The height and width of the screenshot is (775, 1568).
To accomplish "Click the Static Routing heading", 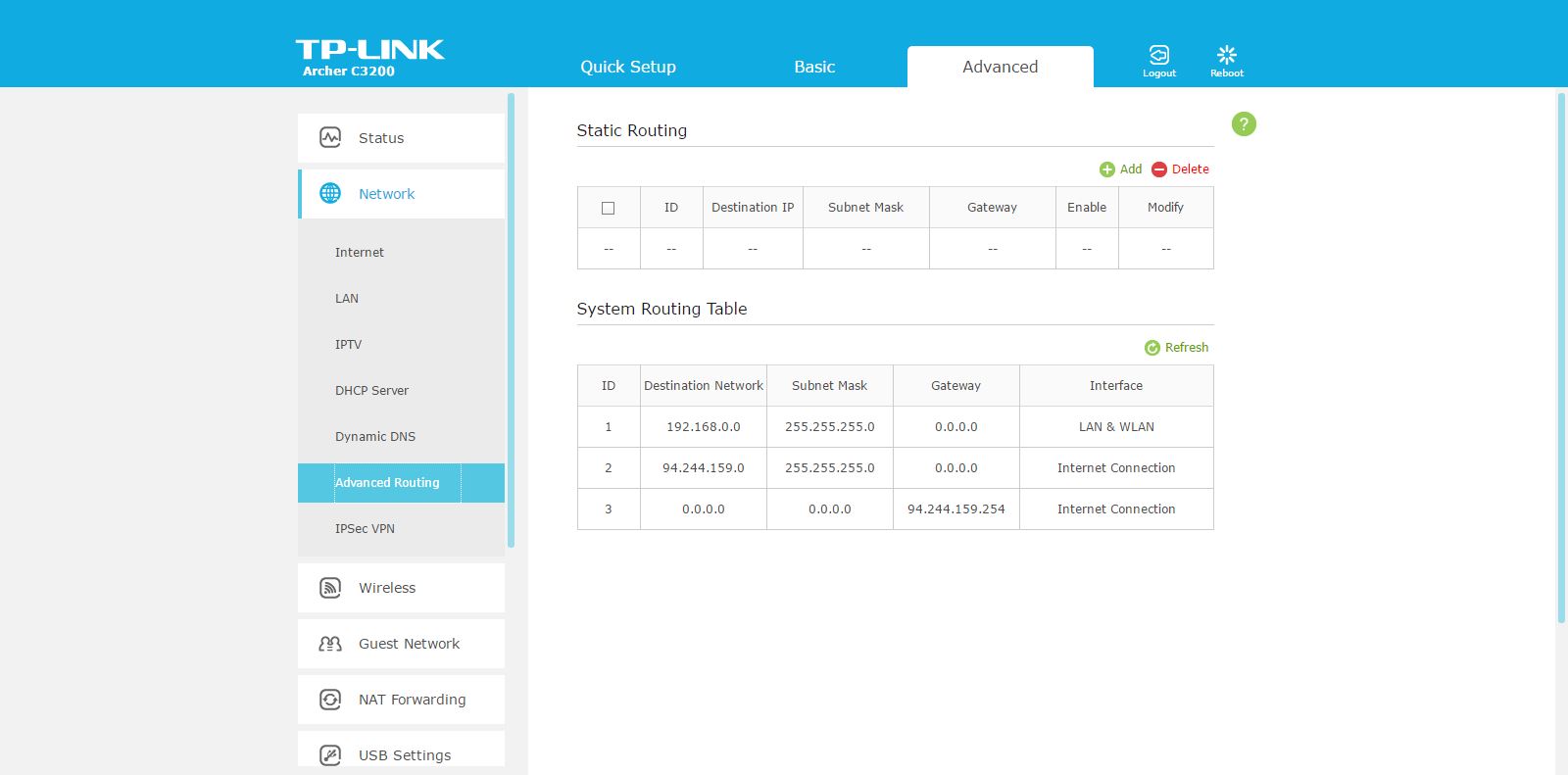I will coord(631,130).
